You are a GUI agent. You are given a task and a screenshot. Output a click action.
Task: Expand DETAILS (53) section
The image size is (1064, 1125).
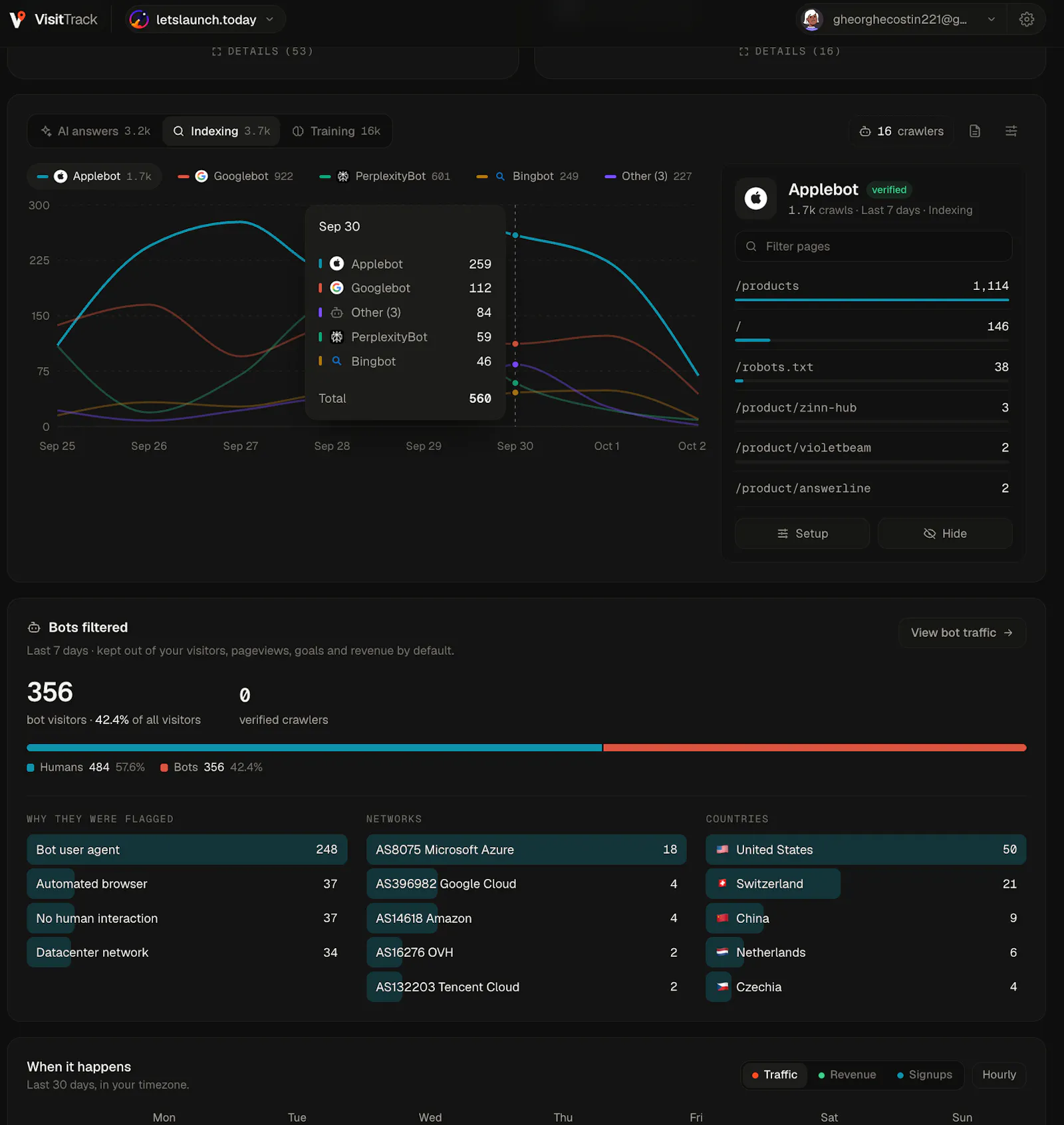(x=263, y=51)
